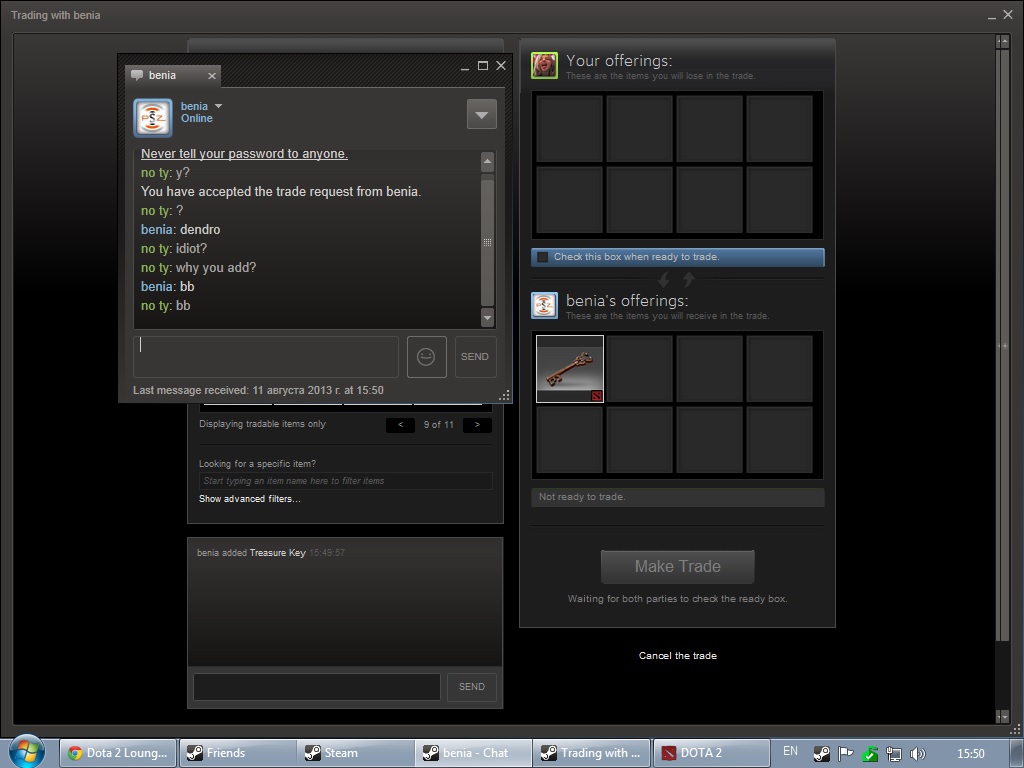
Task: Open the chat options dropdown button
Action: click(482, 114)
